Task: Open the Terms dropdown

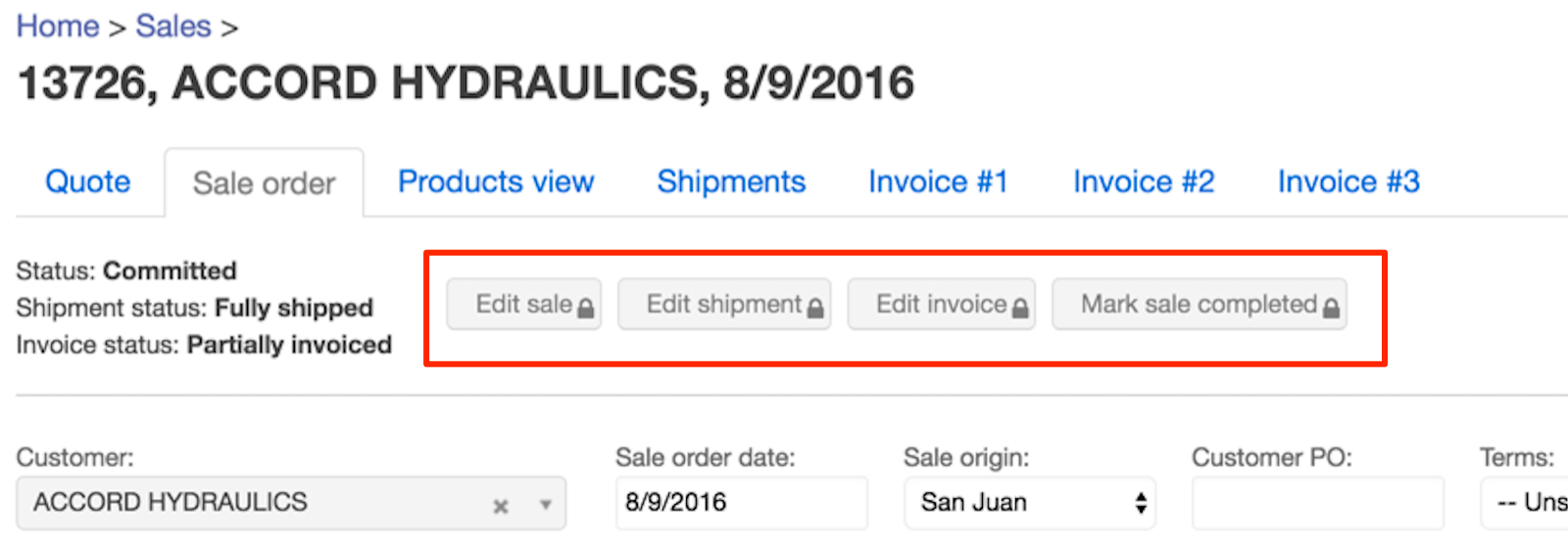Action: point(1525,503)
